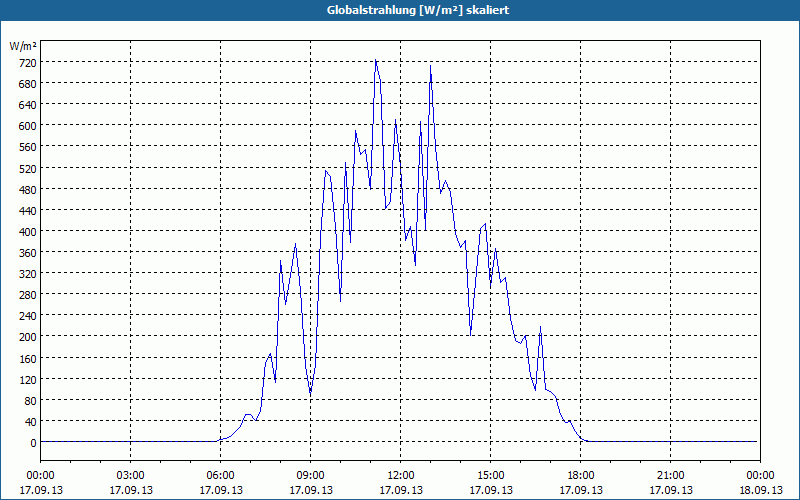The image size is (800, 500).
Task: Click the 06:00 time axis label
Action: pos(220,476)
